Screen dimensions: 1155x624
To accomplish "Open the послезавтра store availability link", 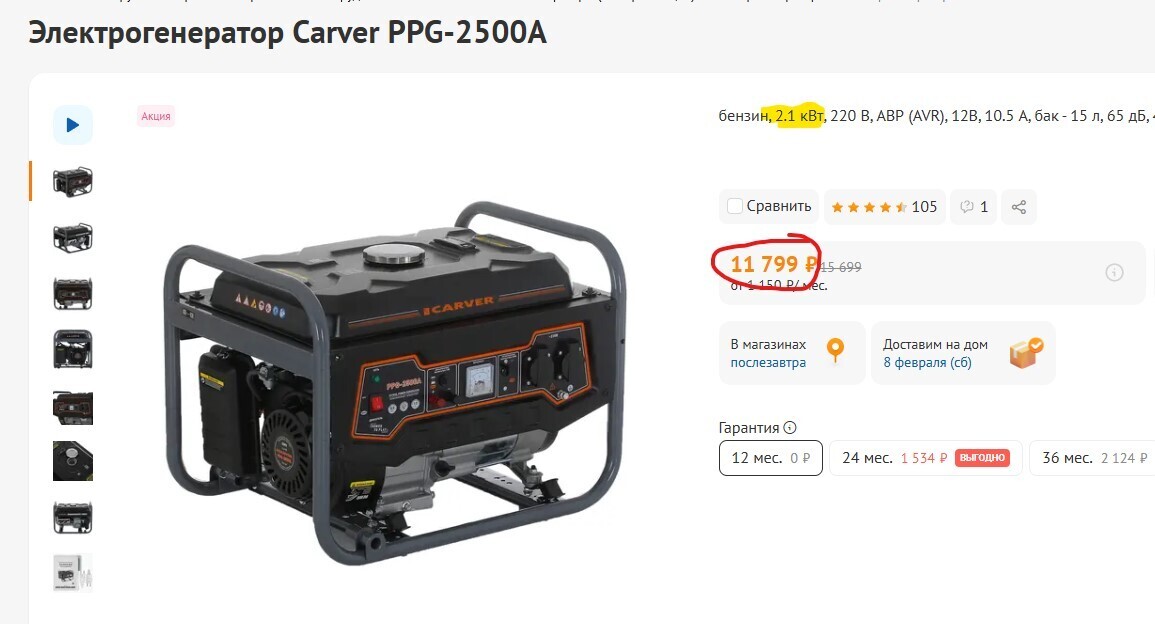I will (x=768, y=362).
